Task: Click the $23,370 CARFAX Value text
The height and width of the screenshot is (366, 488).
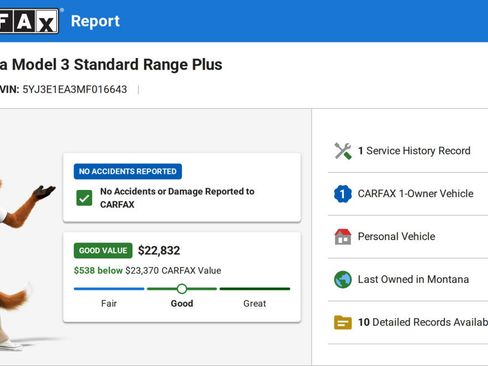Action: tap(173, 270)
